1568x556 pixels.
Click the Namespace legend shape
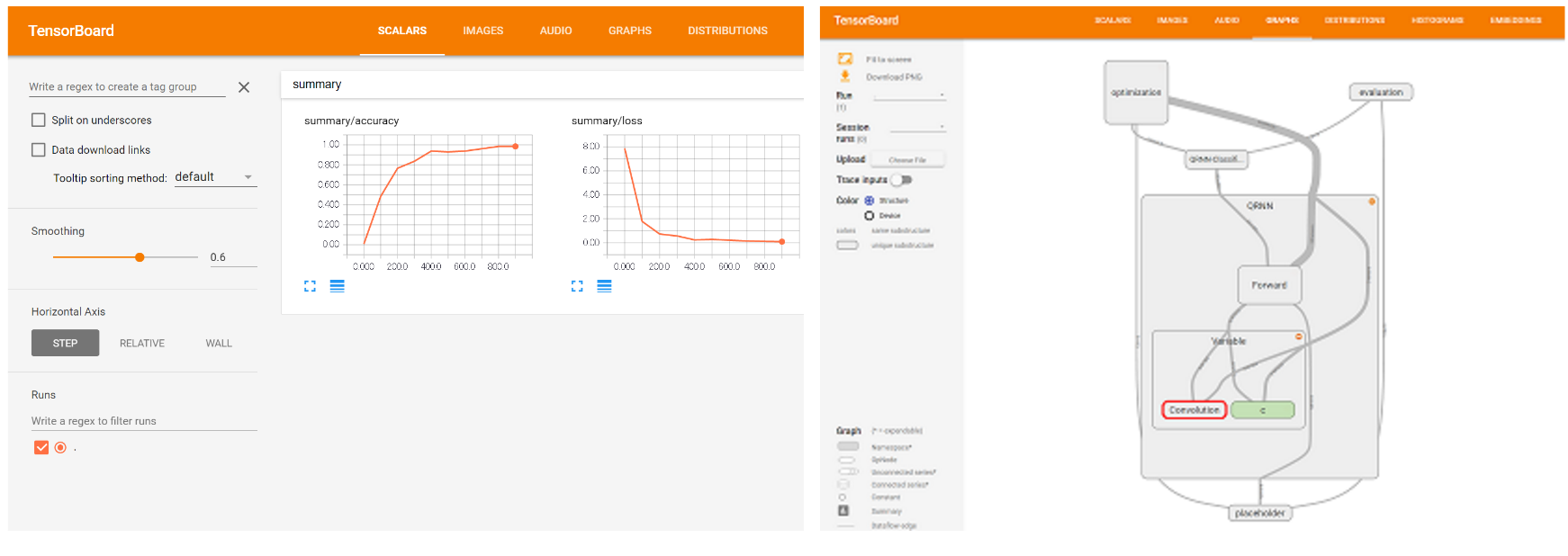[848, 446]
